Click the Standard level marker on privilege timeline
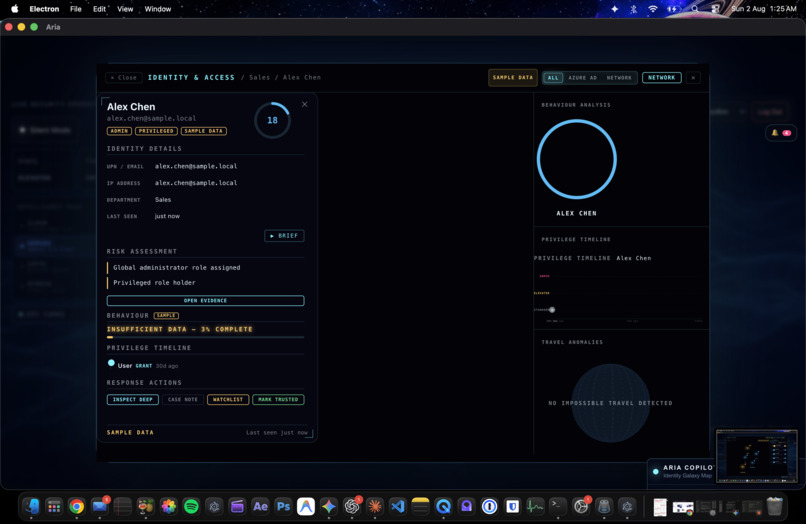The height and width of the screenshot is (524, 806). click(x=552, y=310)
